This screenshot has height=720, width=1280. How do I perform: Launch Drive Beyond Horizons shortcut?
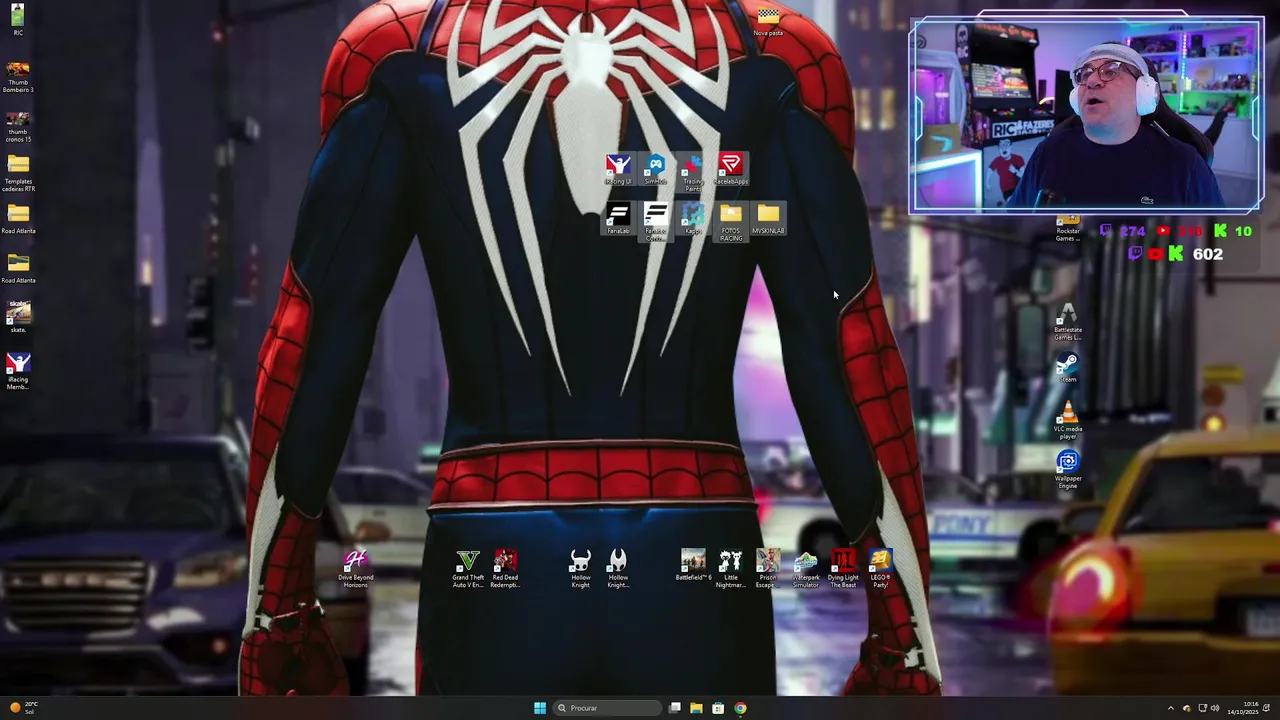pyautogui.click(x=355, y=569)
